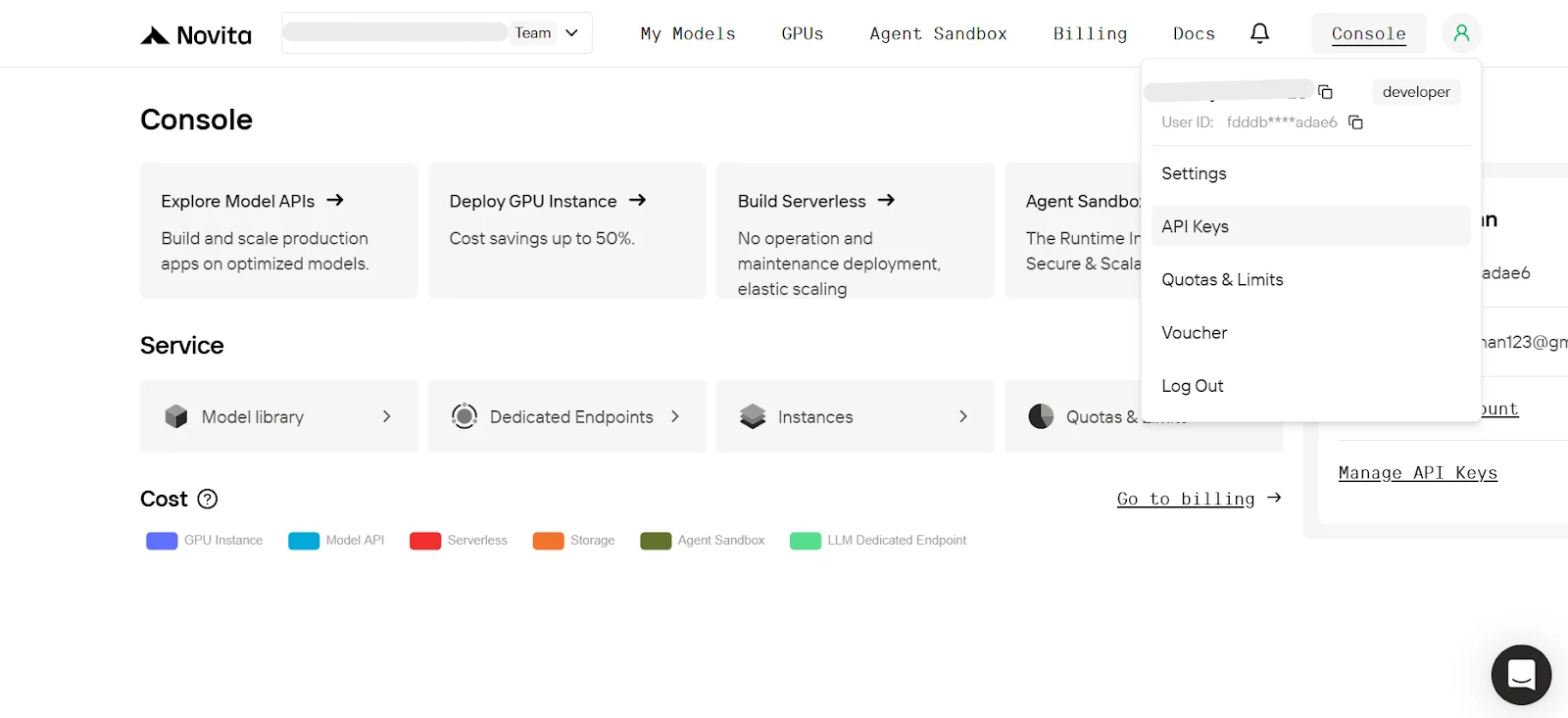This screenshot has height=718, width=1568.
Task: Toggle the GPU Instance legend swatch
Action: (x=162, y=541)
